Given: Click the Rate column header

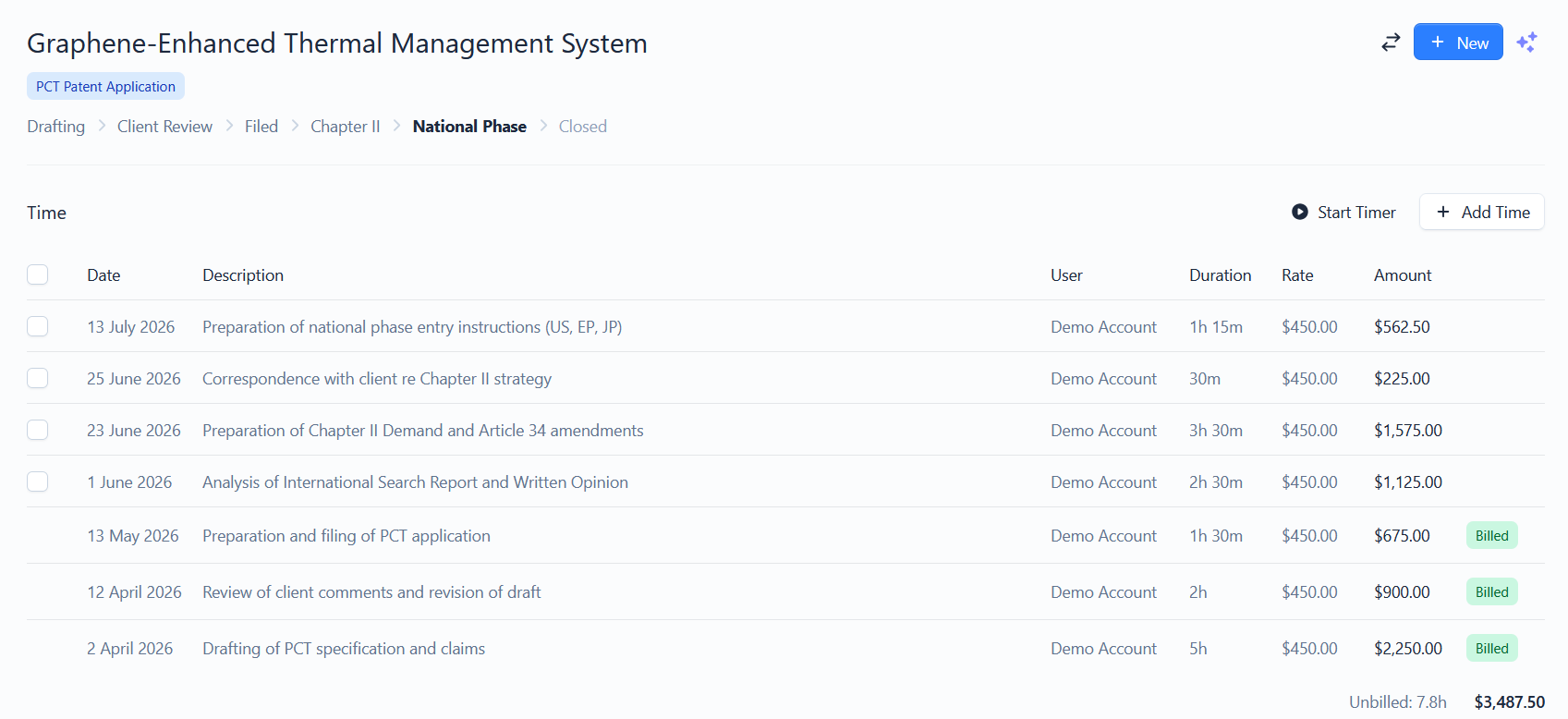Looking at the screenshot, I should tap(1297, 275).
